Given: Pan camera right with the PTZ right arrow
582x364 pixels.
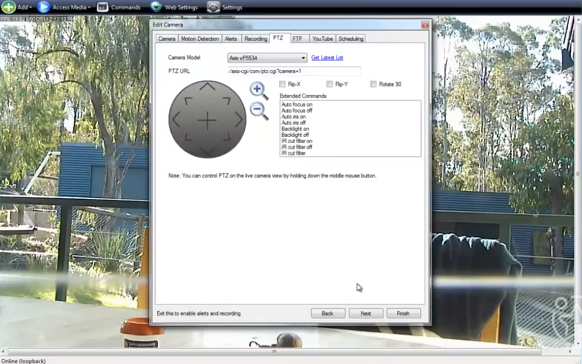Looking at the screenshot, I should 239,119.
